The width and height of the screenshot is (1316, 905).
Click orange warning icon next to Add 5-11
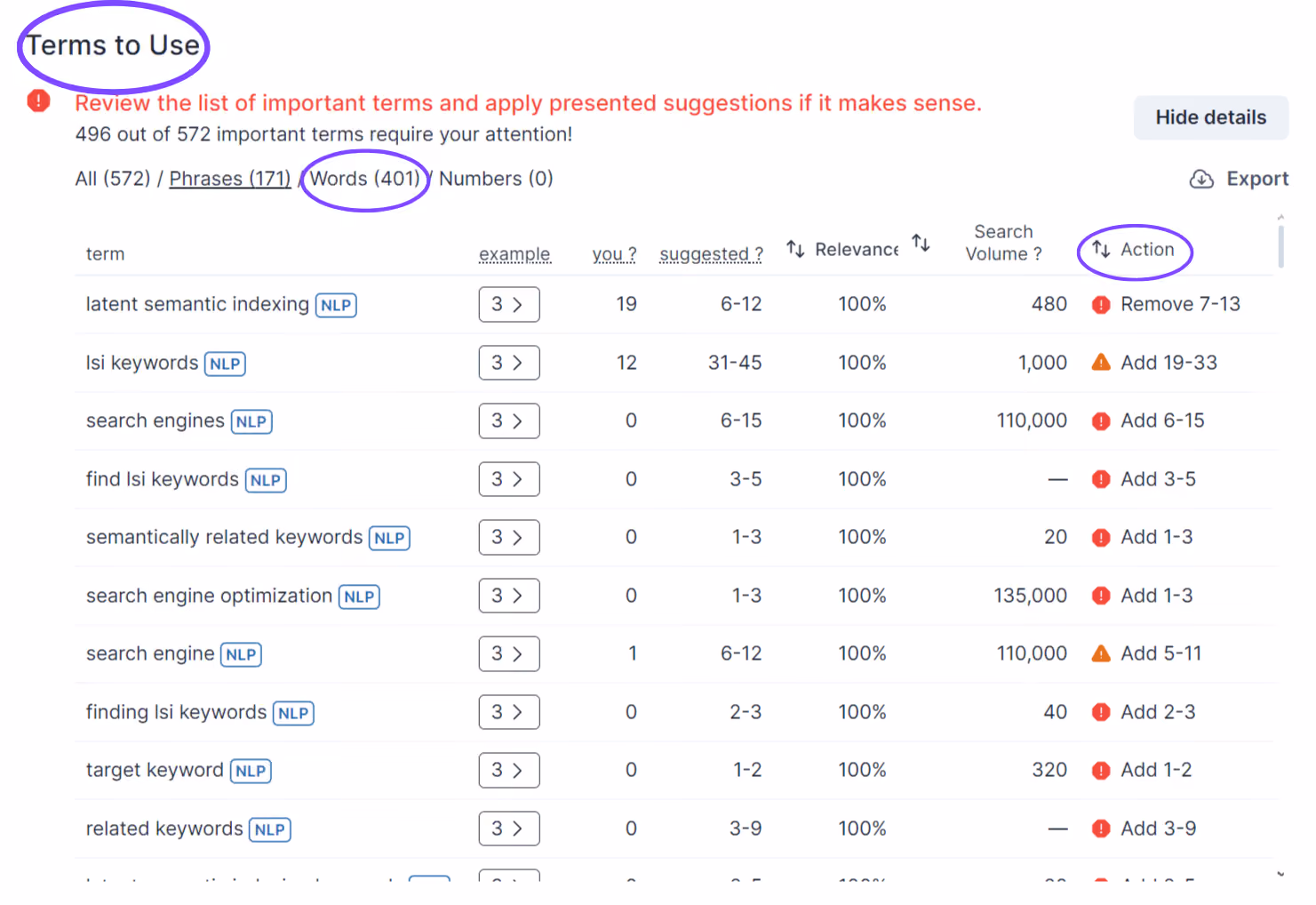point(1101,653)
